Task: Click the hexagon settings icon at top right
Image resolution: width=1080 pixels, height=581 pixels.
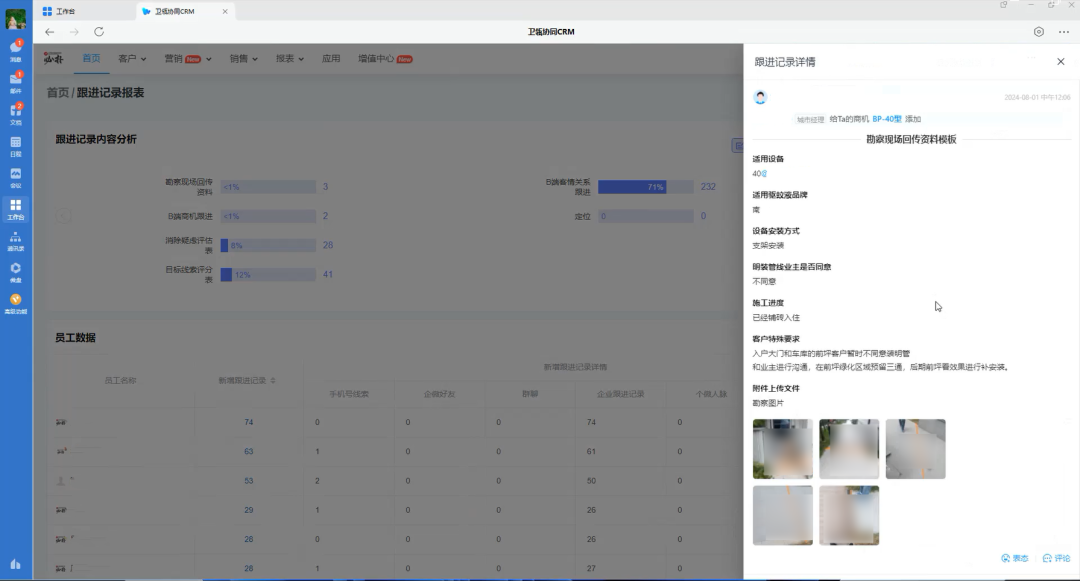Action: pos(1039,32)
